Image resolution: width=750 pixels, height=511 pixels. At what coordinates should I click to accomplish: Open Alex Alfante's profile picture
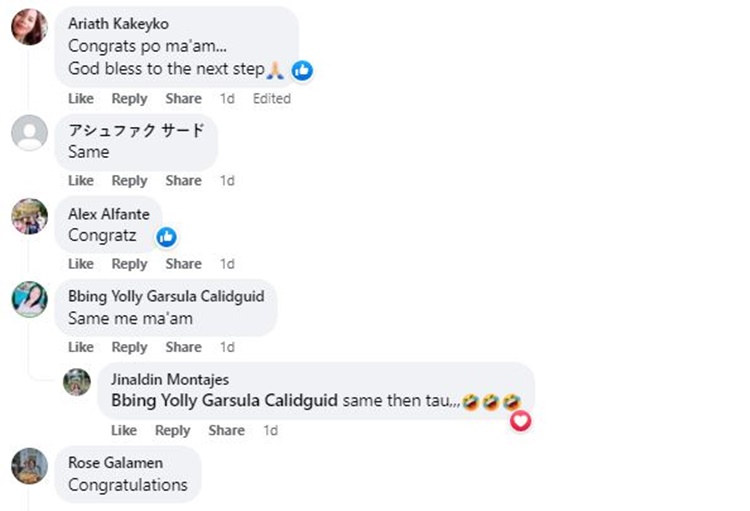pyautogui.click(x=29, y=216)
